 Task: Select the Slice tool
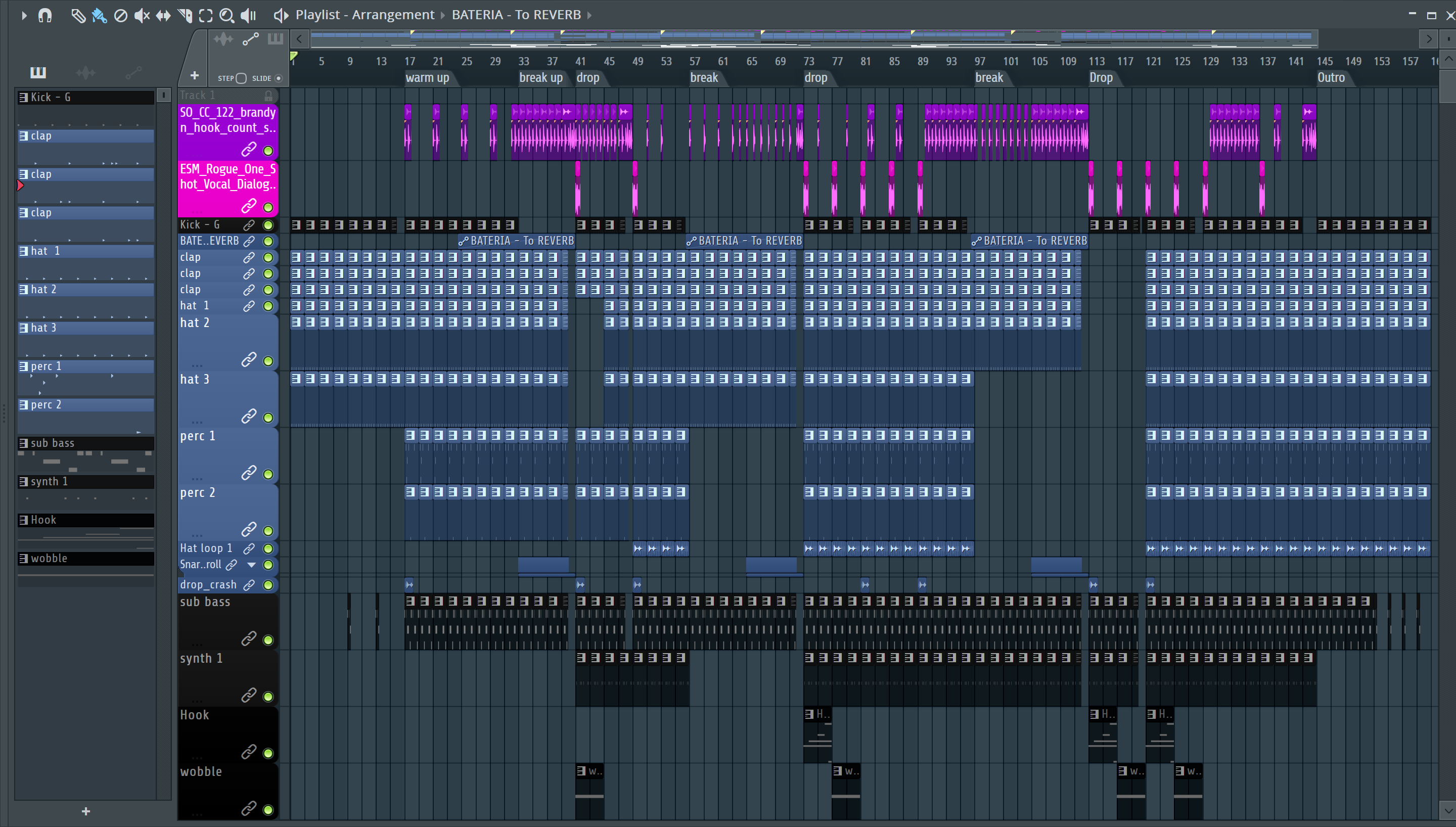coord(185,15)
